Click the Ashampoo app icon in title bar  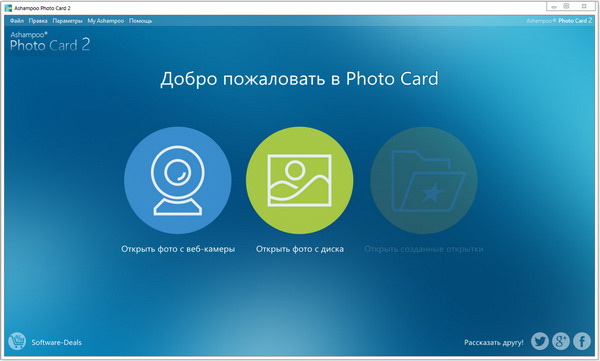(x=8, y=8)
